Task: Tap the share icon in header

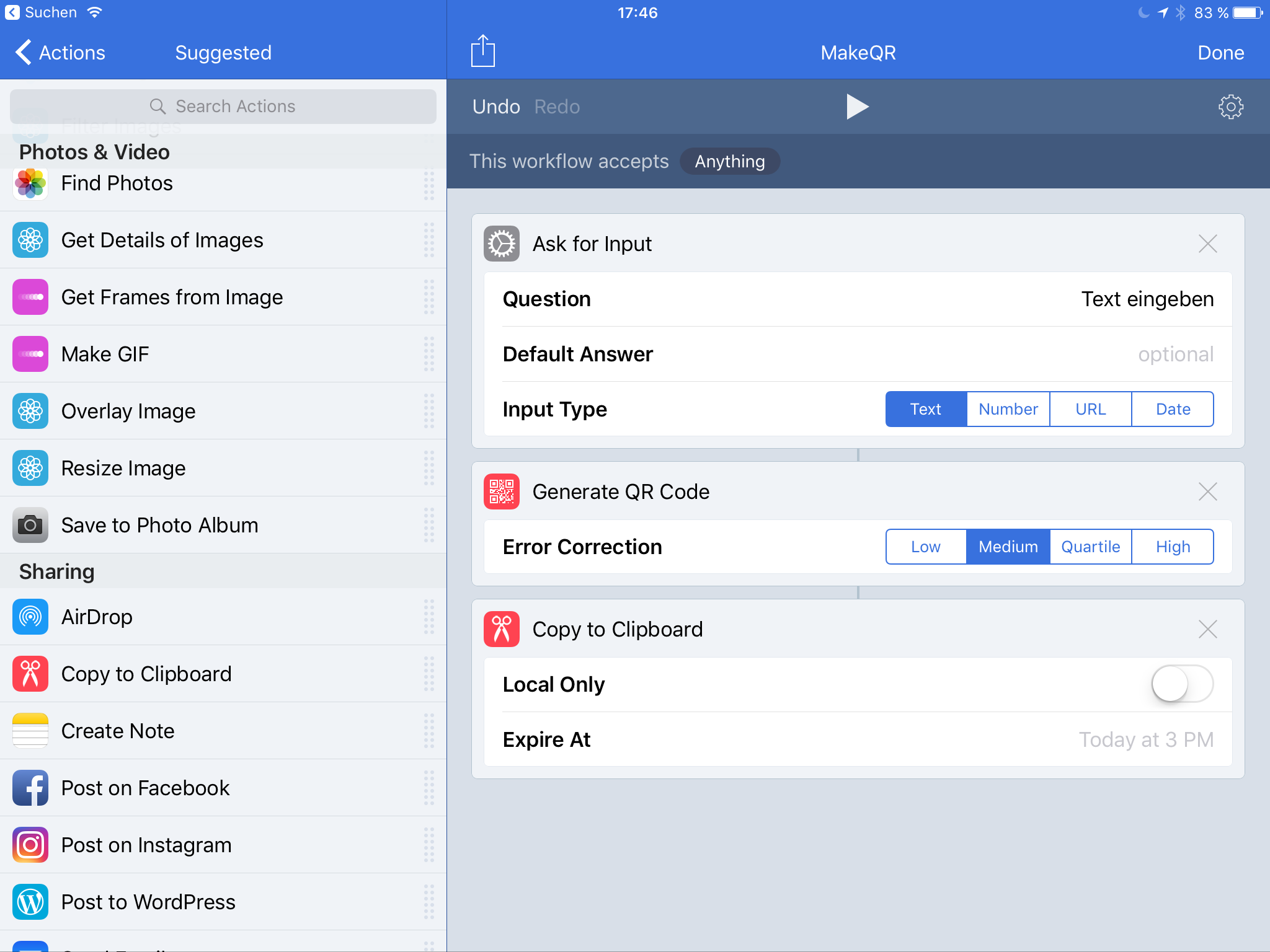Action: tap(482, 51)
